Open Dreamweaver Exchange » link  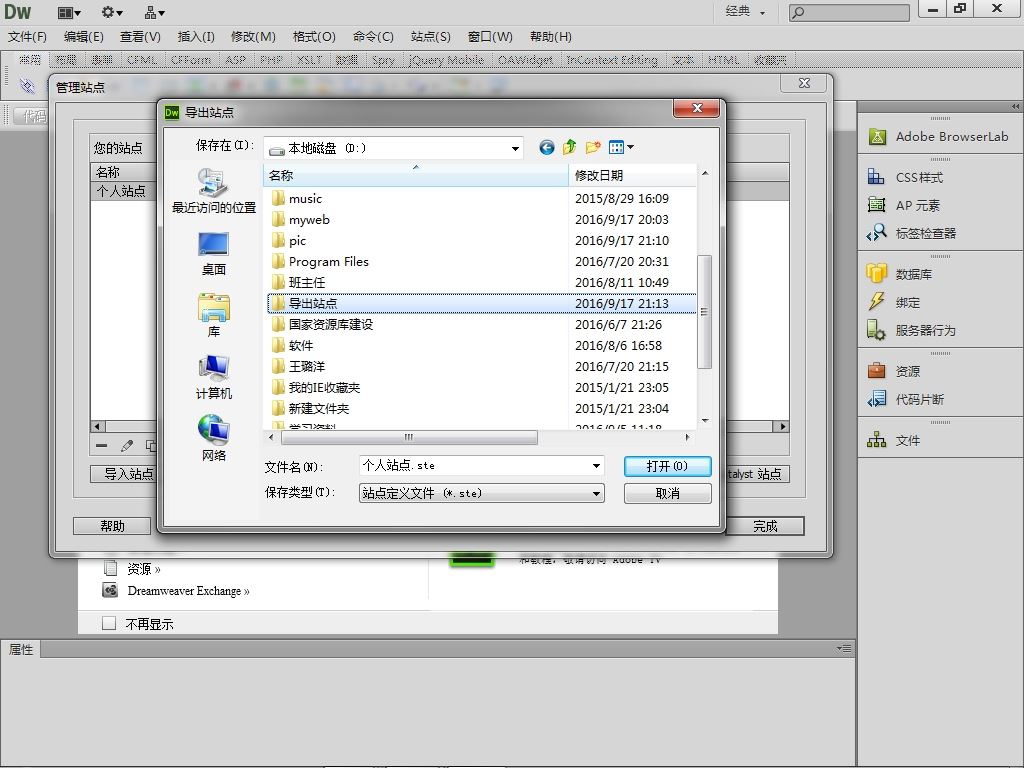[x=188, y=591]
